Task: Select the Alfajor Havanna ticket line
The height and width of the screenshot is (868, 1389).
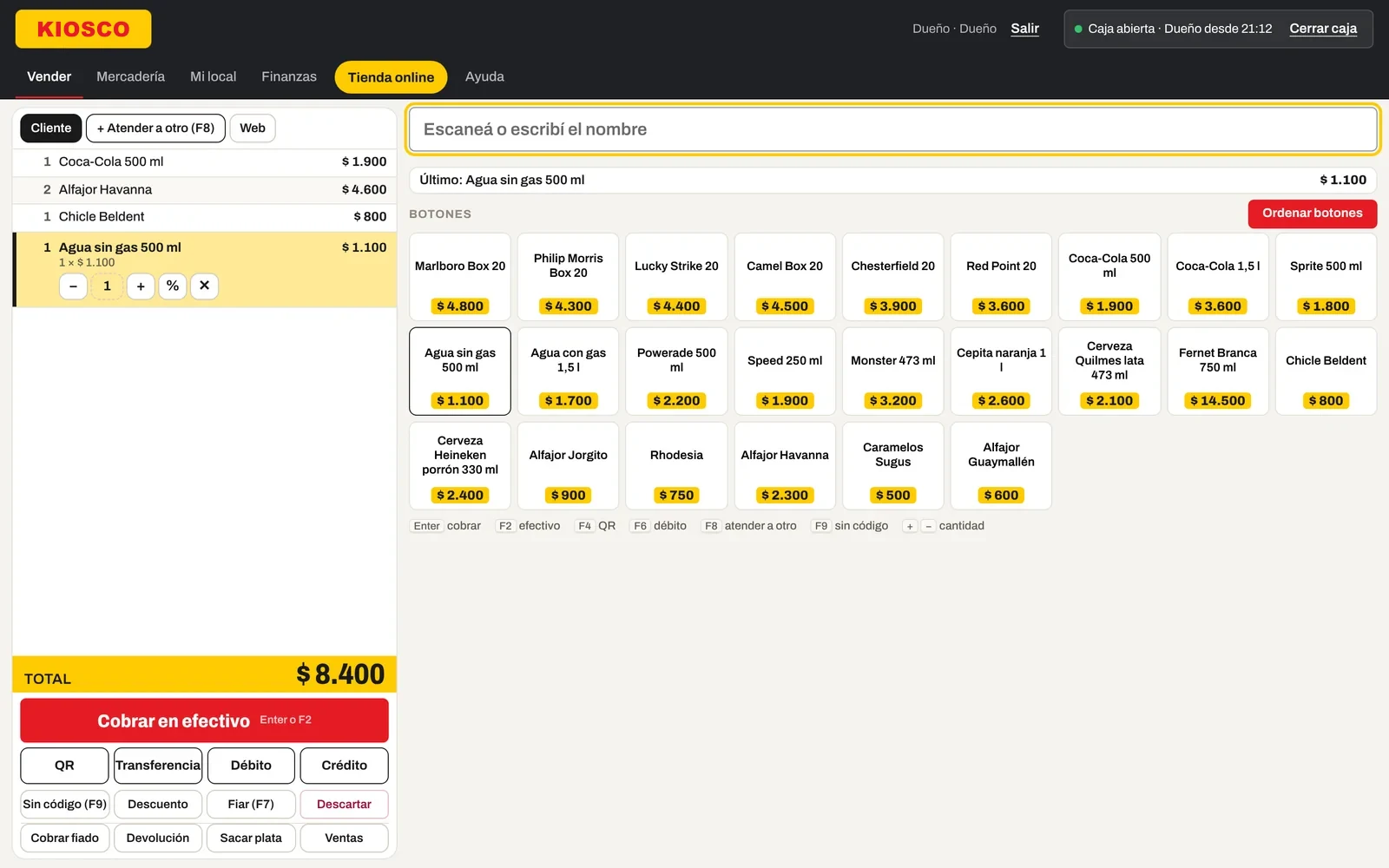Action: click(x=205, y=190)
